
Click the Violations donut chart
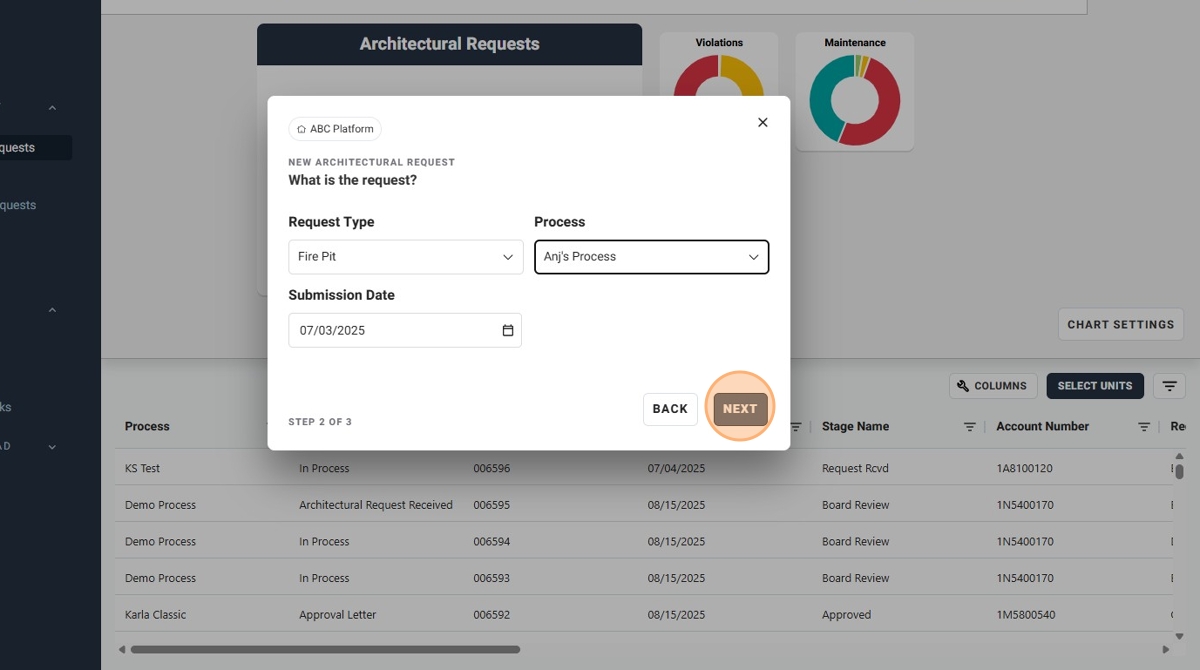pyautogui.click(x=719, y=75)
